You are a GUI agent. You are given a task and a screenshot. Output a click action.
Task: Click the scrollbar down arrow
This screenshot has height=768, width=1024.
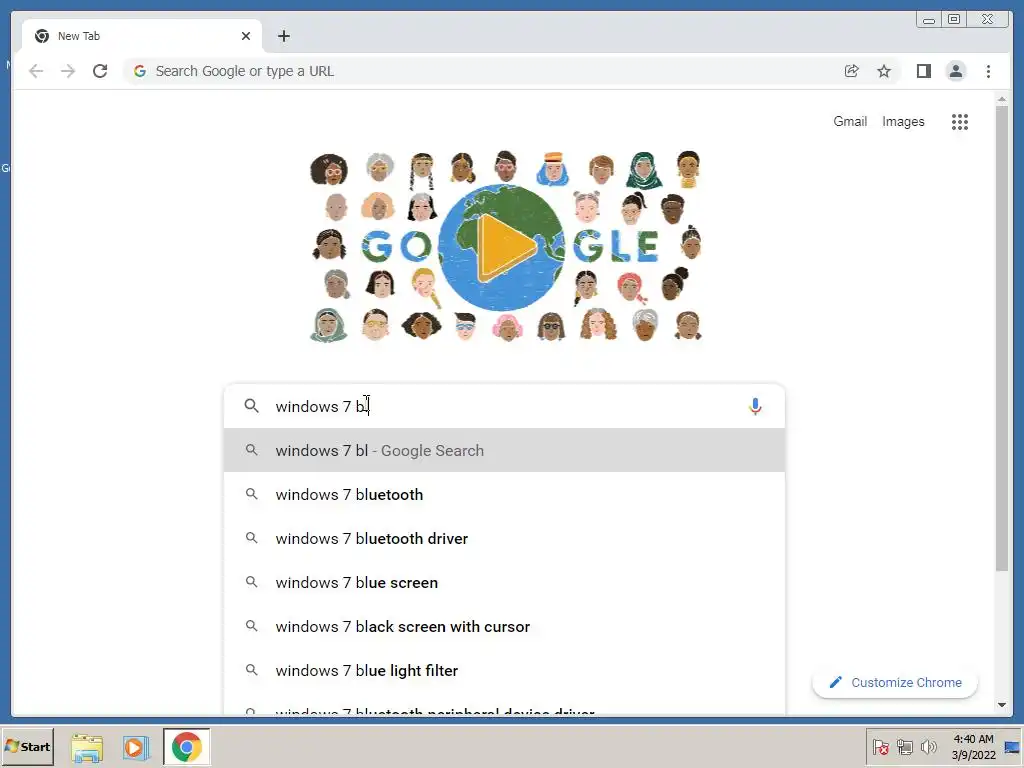point(1002,705)
